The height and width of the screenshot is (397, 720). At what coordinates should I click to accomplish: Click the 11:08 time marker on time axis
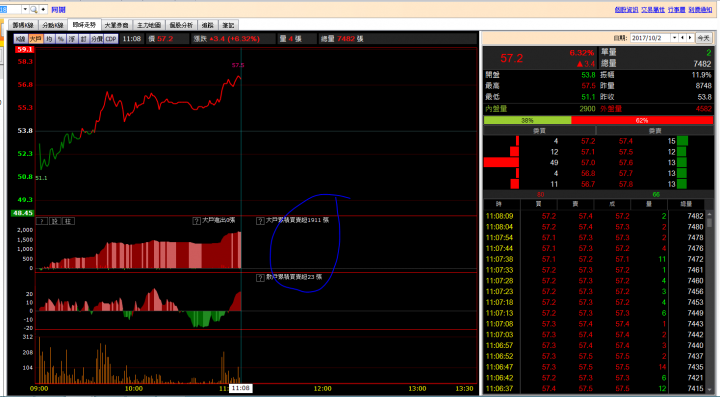240,388
